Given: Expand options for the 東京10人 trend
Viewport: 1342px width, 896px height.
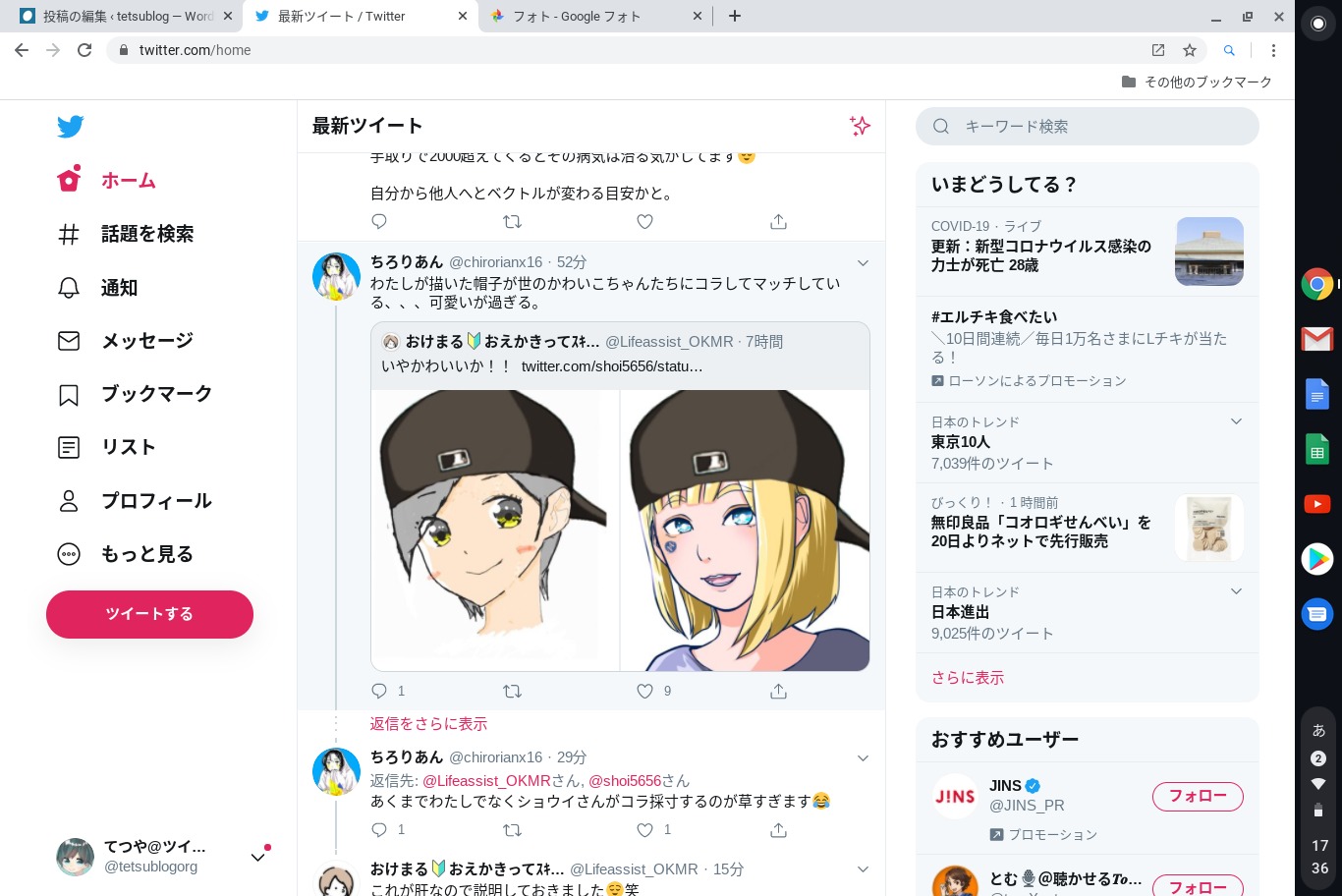Looking at the screenshot, I should pos(1236,421).
